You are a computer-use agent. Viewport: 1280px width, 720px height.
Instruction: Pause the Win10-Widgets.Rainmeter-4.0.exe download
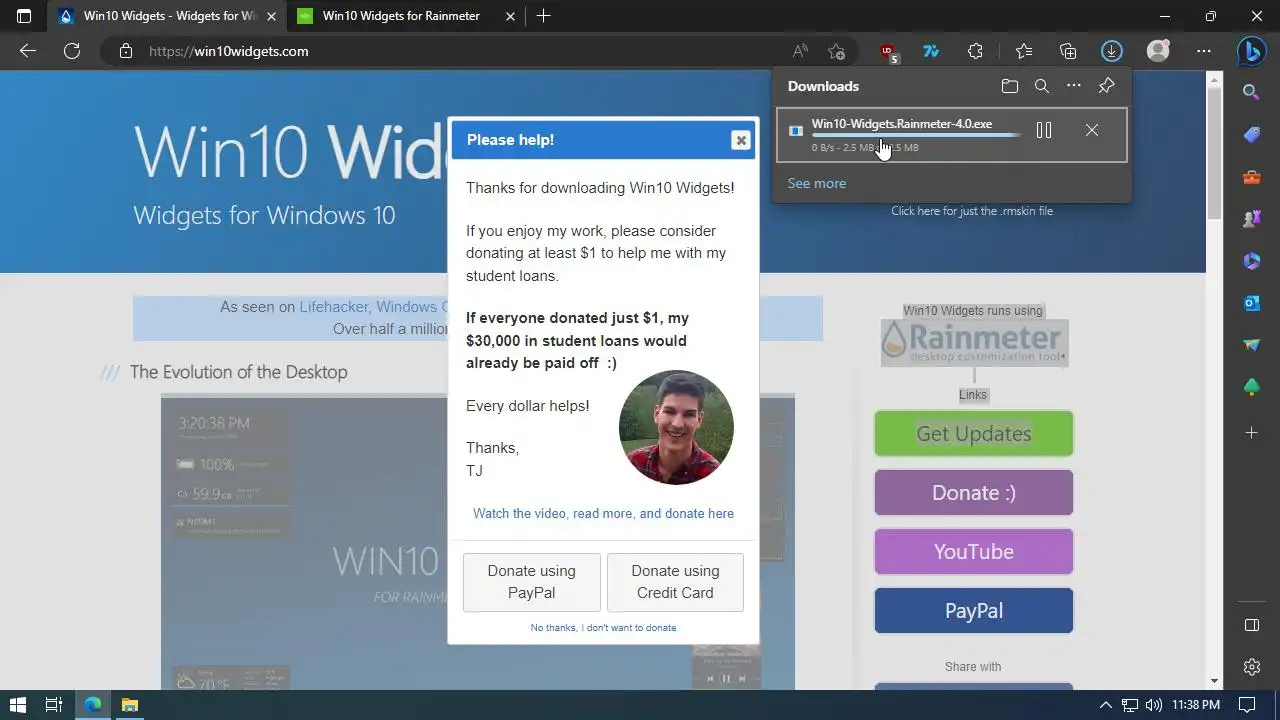pyautogui.click(x=1044, y=130)
